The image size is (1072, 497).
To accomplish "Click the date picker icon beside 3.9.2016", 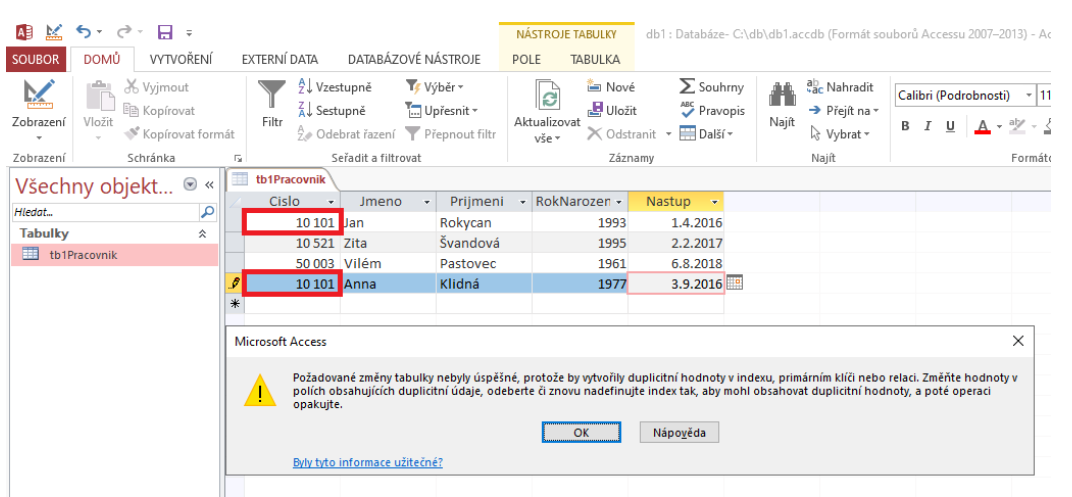I will [734, 284].
